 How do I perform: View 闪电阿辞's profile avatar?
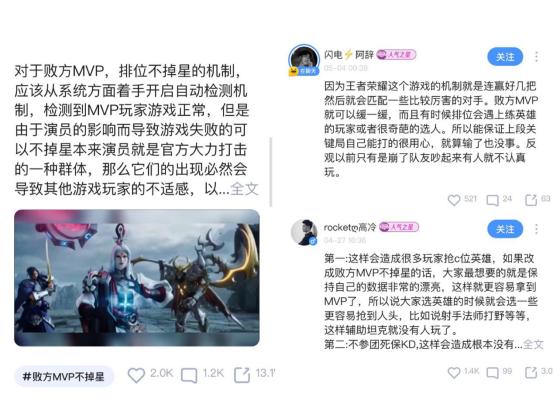(x=304, y=60)
